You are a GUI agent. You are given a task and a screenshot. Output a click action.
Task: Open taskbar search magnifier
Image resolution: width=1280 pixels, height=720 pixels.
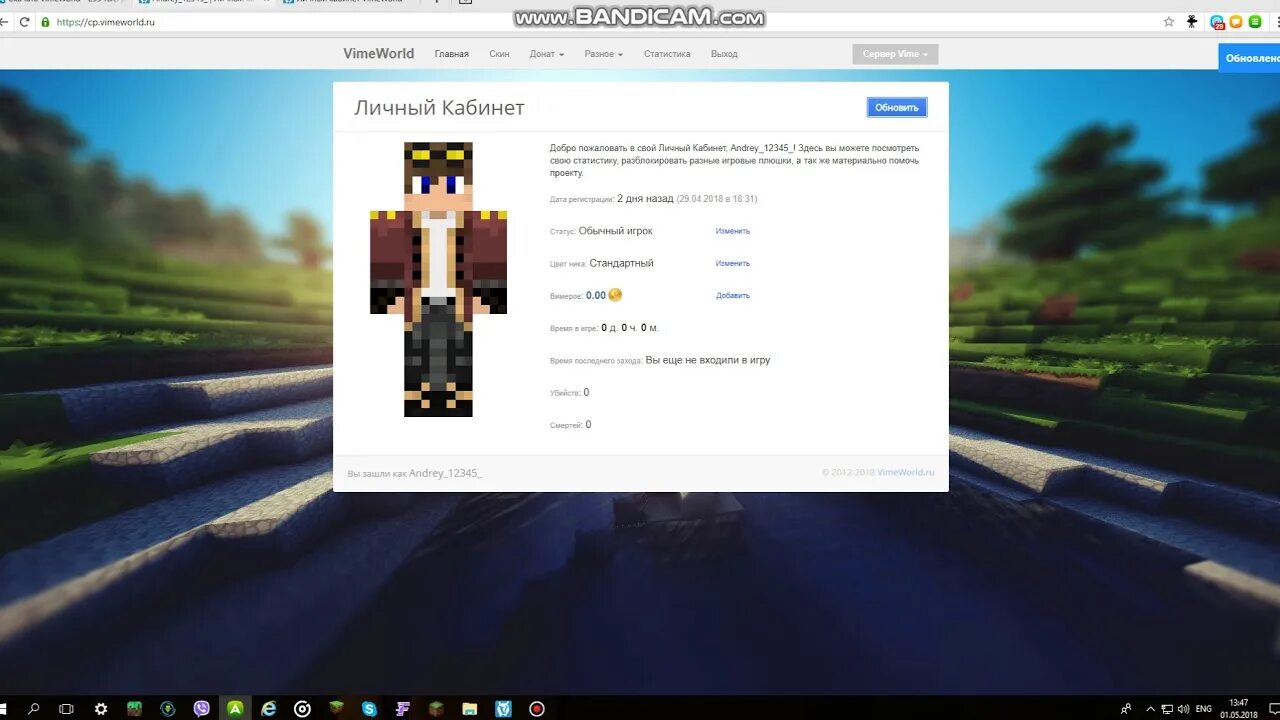coord(33,709)
